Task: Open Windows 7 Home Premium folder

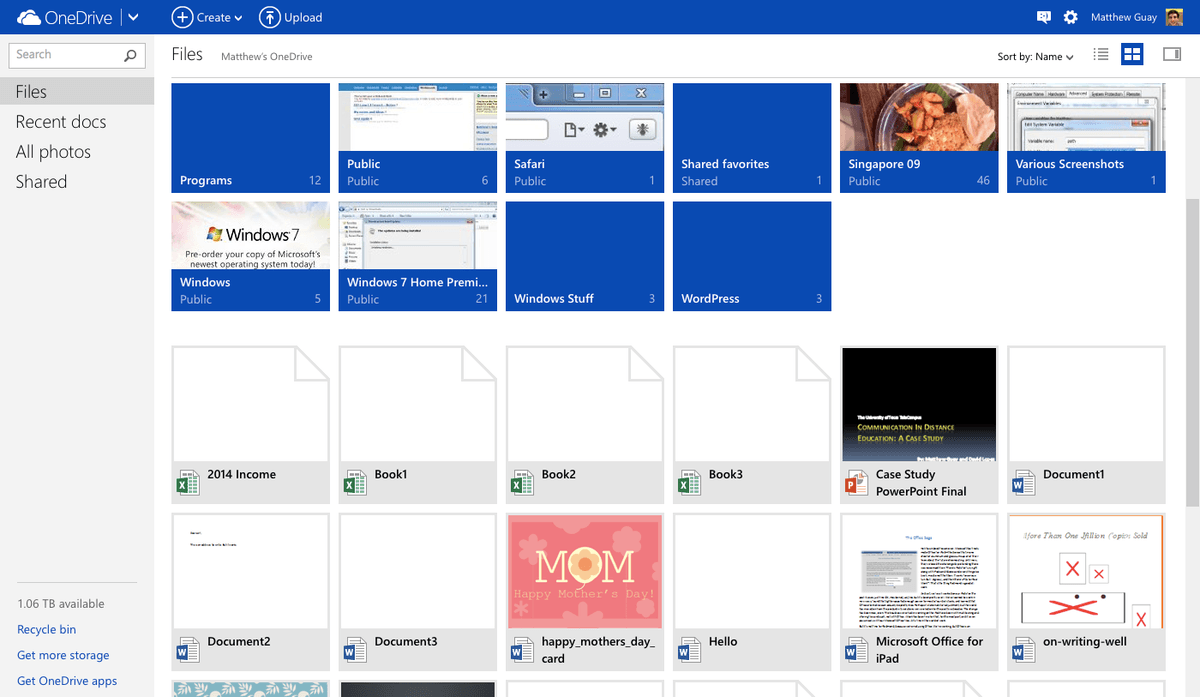Action: 417,256
